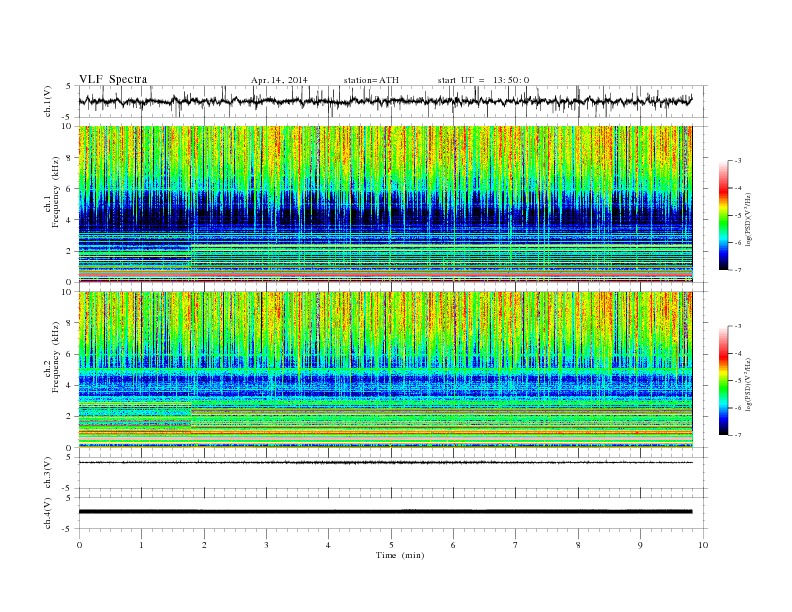Click the date text "Apr. 14, 2014"
Screen dimensions: 792x612
(279, 80)
